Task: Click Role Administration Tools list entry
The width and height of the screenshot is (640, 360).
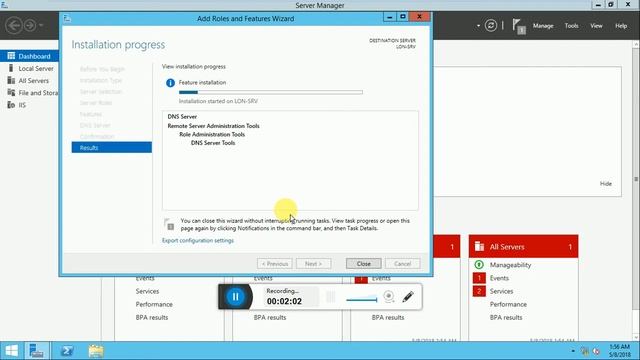Action: click(x=212, y=134)
